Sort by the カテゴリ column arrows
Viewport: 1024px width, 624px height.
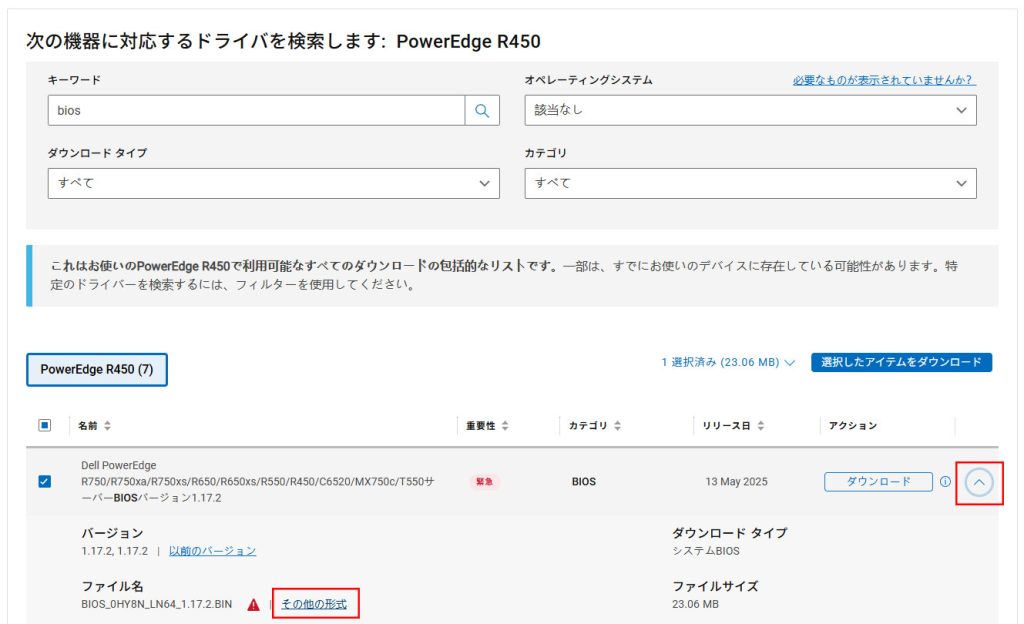tap(617, 426)
